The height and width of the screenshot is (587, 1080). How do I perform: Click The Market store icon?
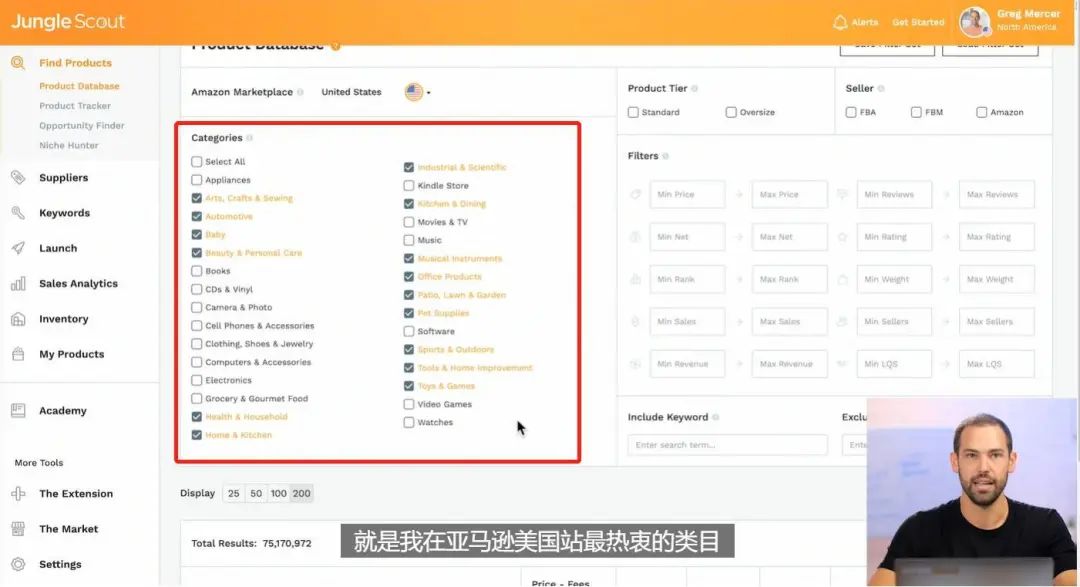tap(18, 528)
